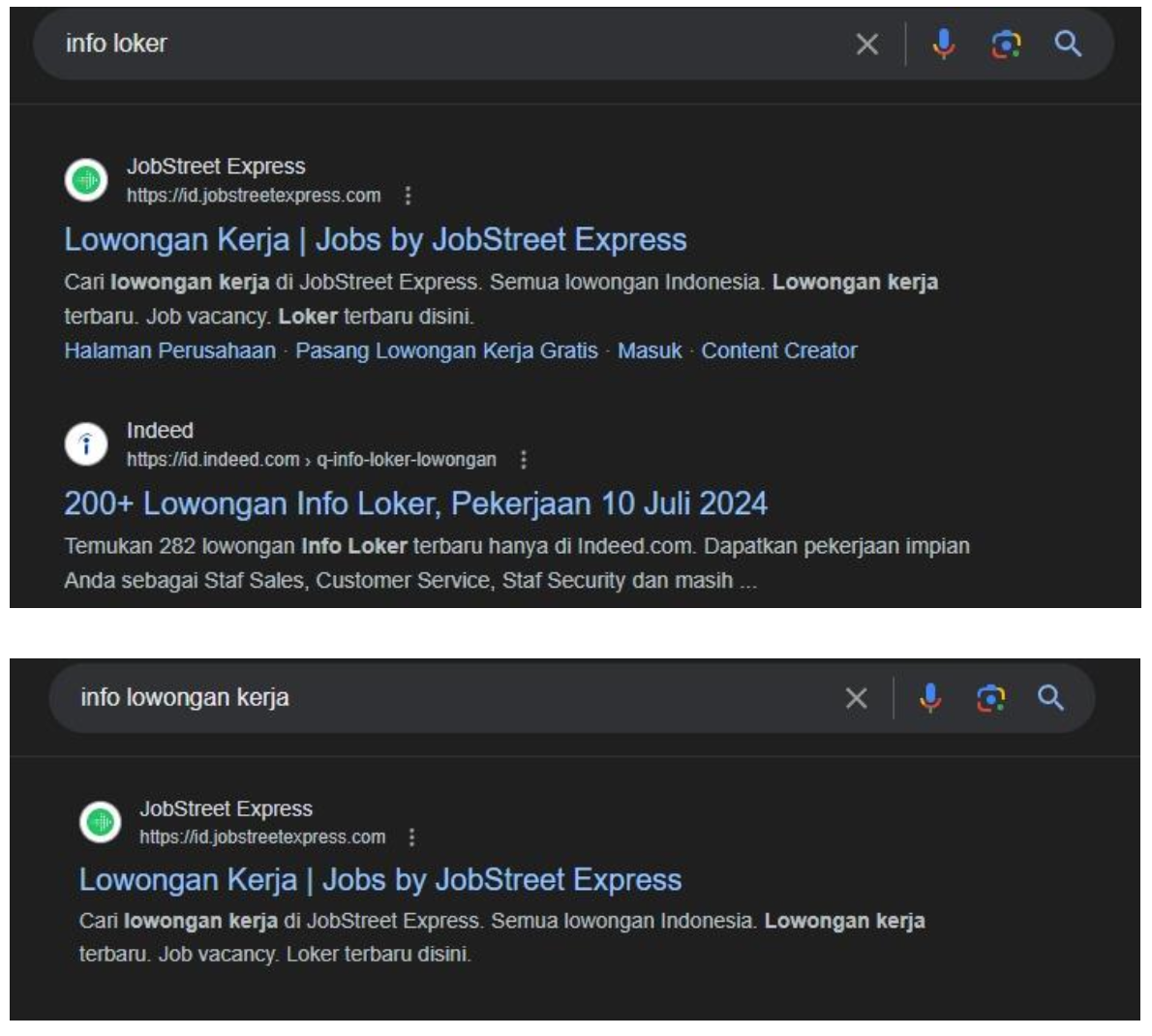Start voice search in 'info loker' search bar
Image resolution: width=1152 pixels, height=1036 pixels.
coord(943,45)
